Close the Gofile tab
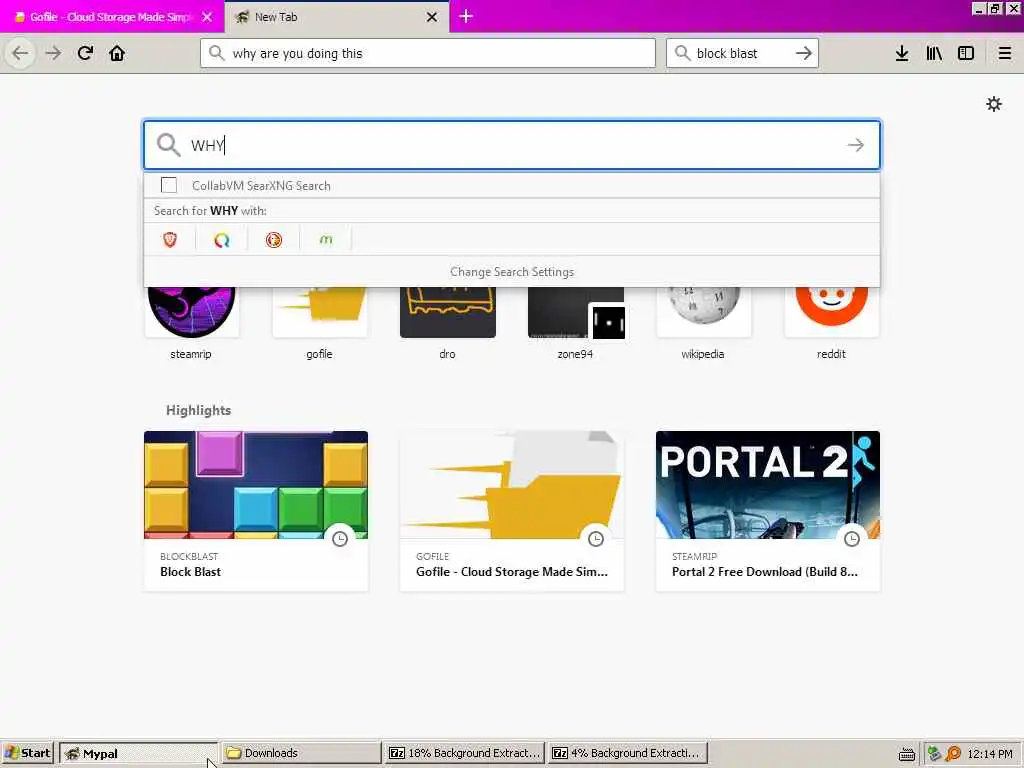The width and height of the screenshot is (1024, 768). [x=207, y=17]
